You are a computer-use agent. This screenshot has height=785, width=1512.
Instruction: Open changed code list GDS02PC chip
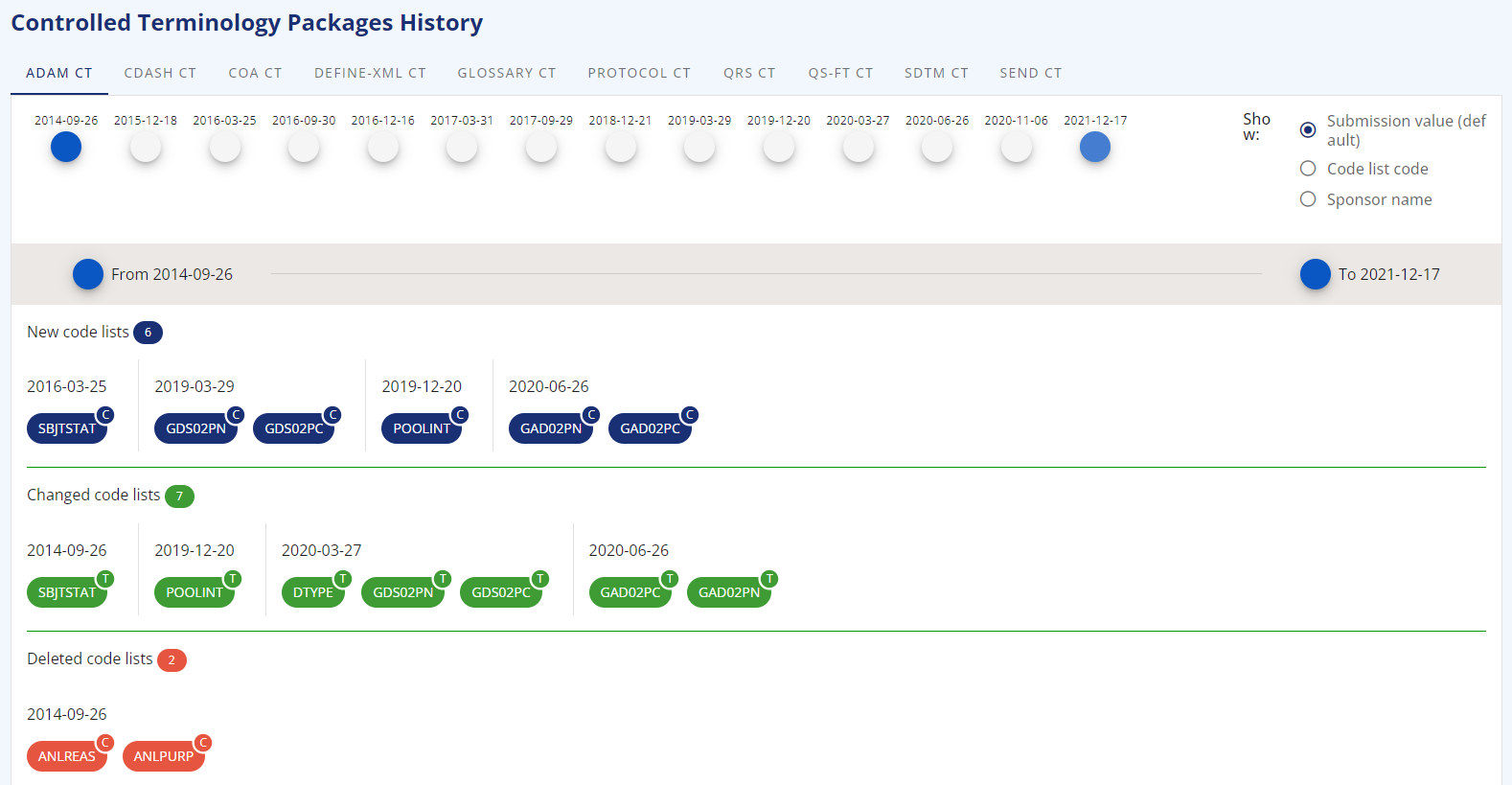tap(501, 592)
